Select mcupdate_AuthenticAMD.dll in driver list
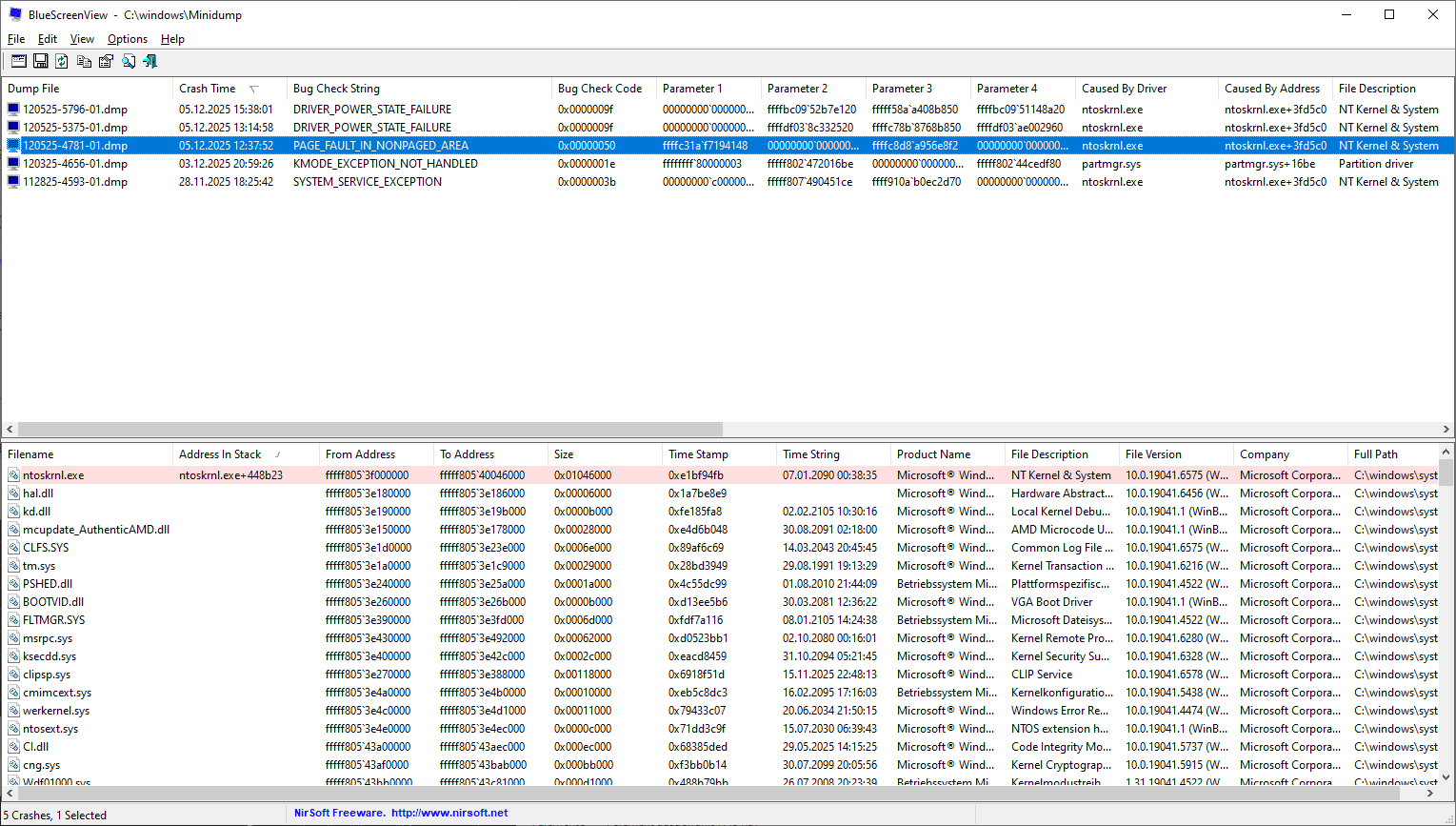Viewport: 1456px width, 826px height. point(96,530)
